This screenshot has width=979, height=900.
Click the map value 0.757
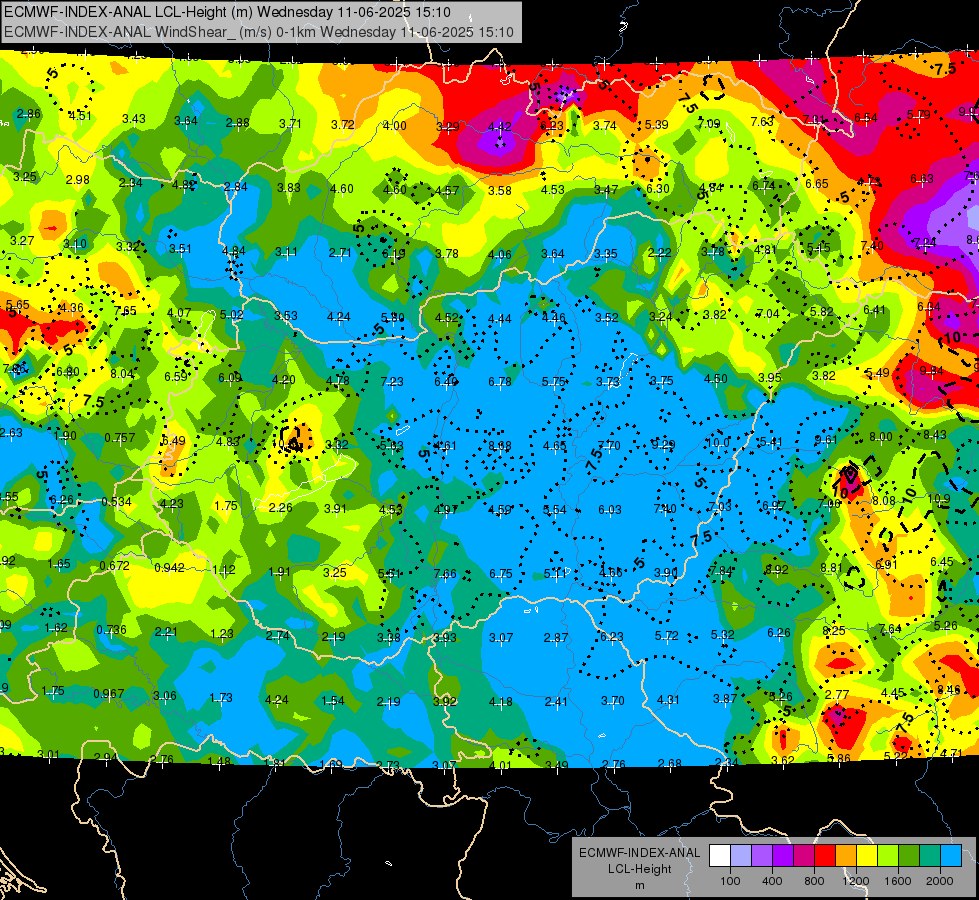coord(120,438)
